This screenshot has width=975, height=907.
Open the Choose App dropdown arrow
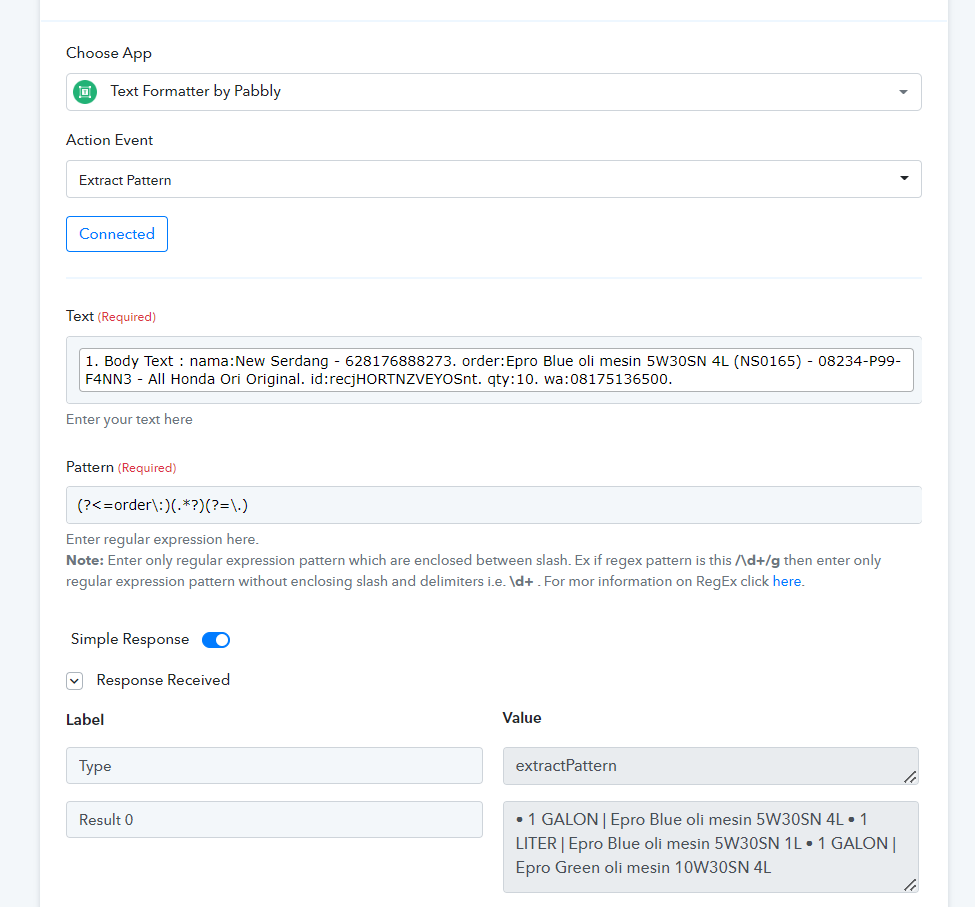pyautogui.click(x=903, y=92)
